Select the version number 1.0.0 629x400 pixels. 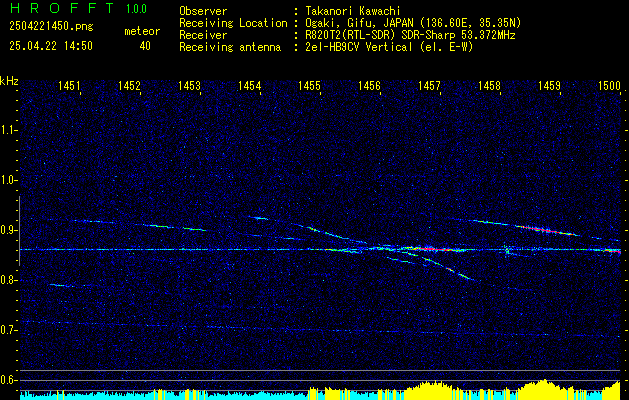click(136, 9)
